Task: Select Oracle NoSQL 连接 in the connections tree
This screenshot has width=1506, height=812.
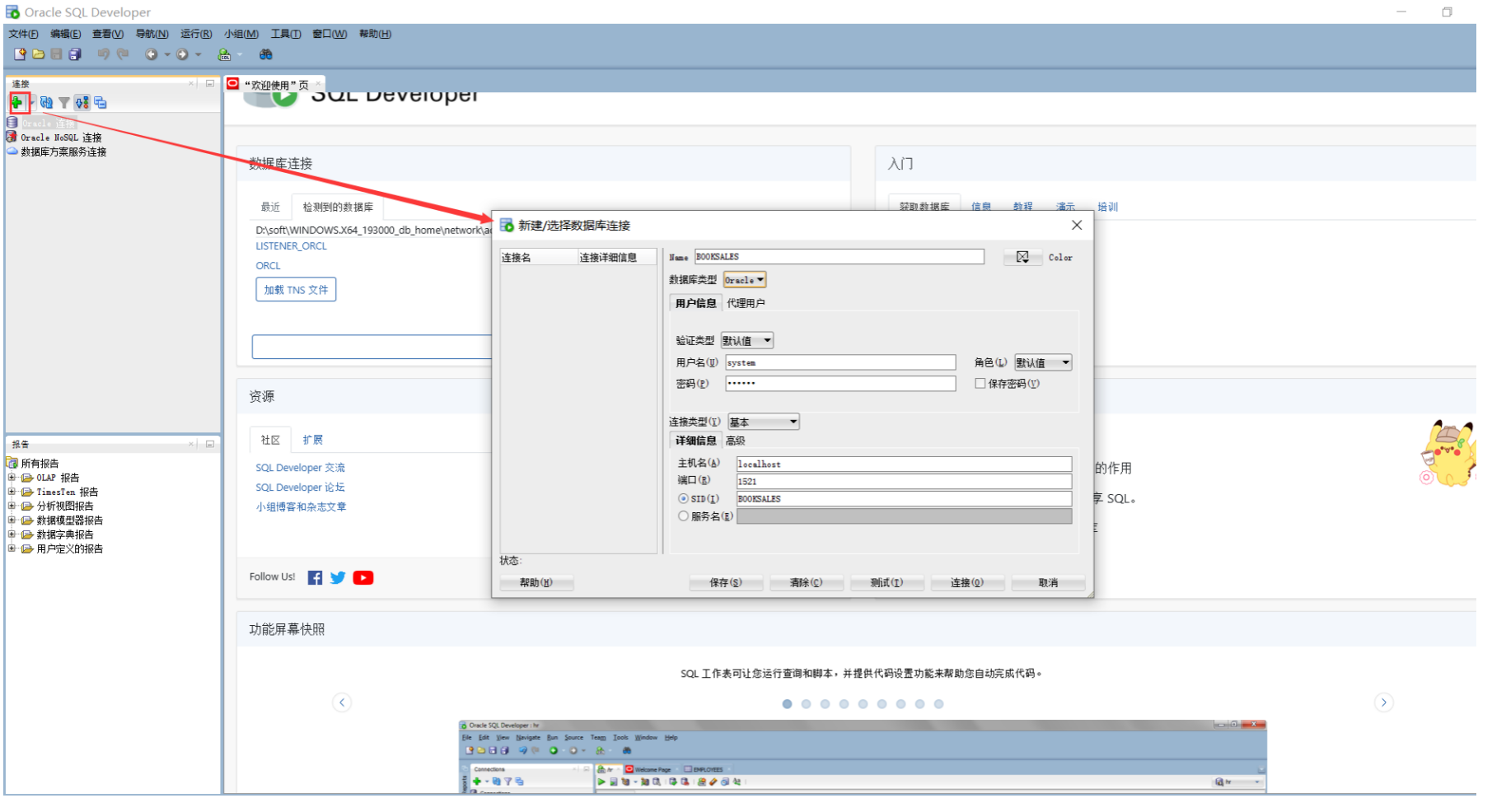Action: (x=61, y=138)
